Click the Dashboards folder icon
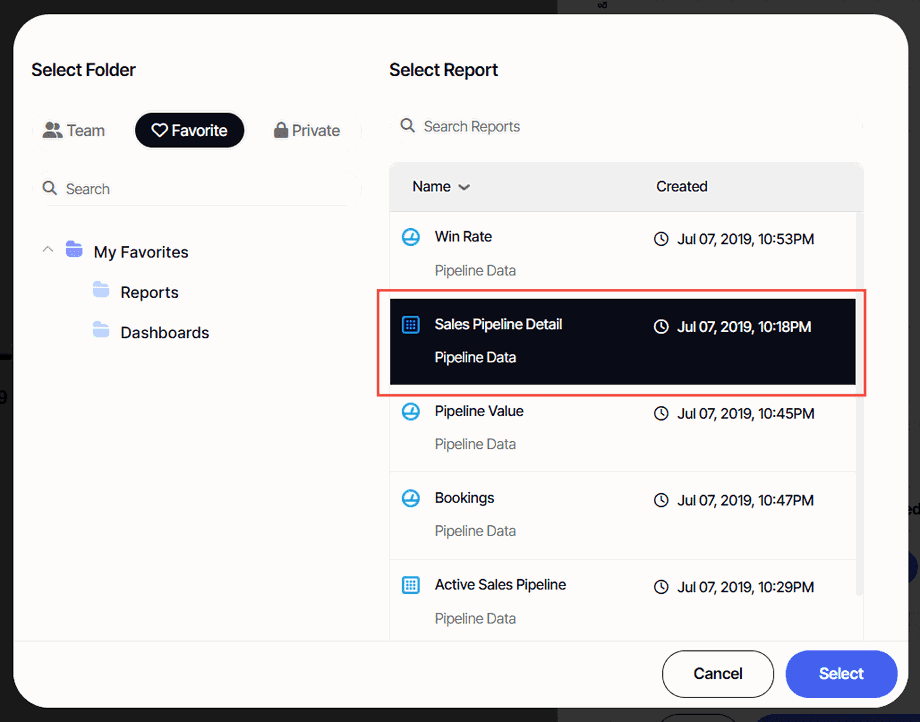This screenshot has height=722, width=920. point(101,331)
